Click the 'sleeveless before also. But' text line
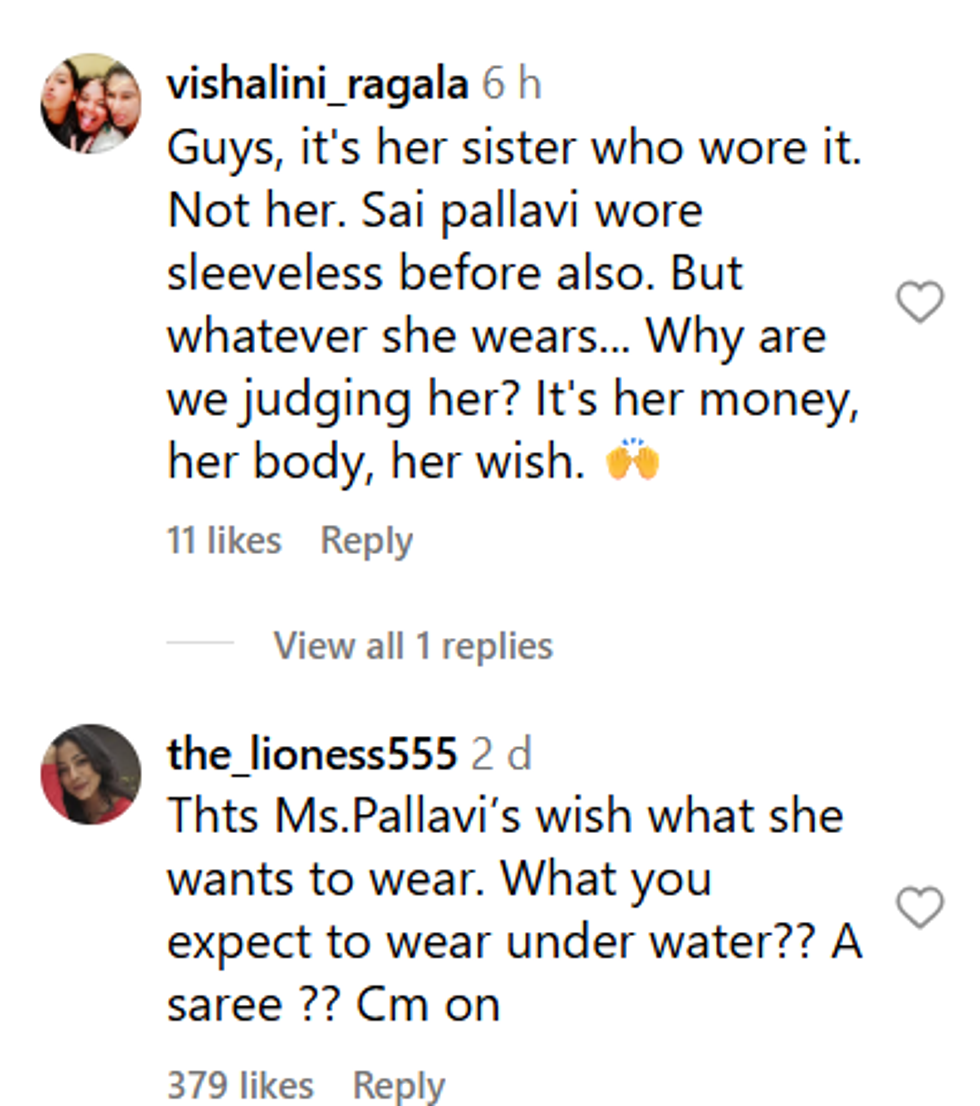This screenshot has height=1106, width=980. (x=455, y=274)
